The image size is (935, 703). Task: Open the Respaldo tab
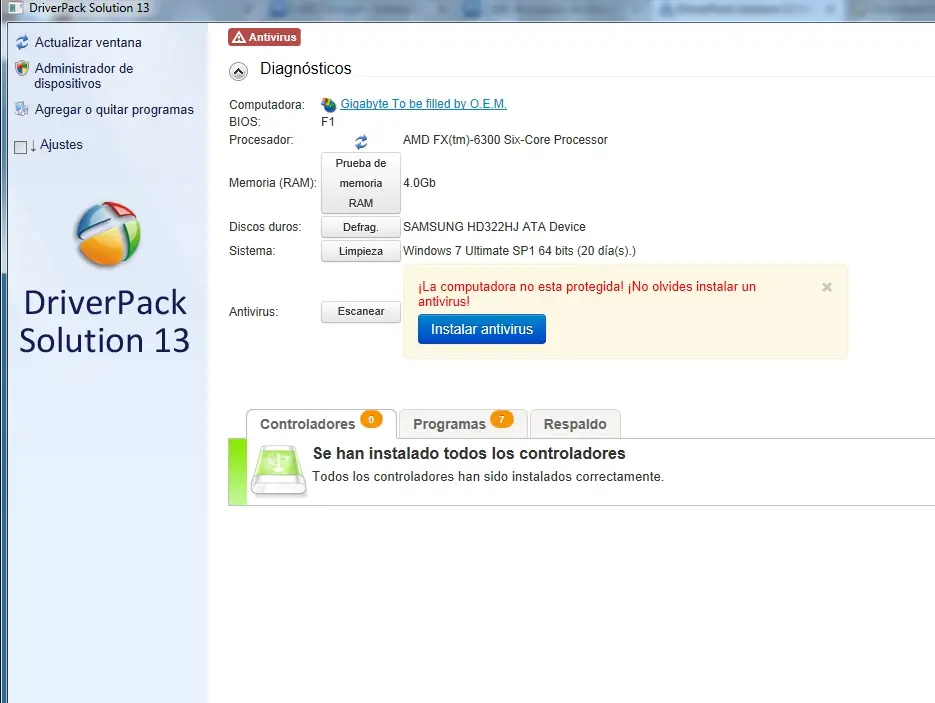pyautogui.click(x=575, y=423)
